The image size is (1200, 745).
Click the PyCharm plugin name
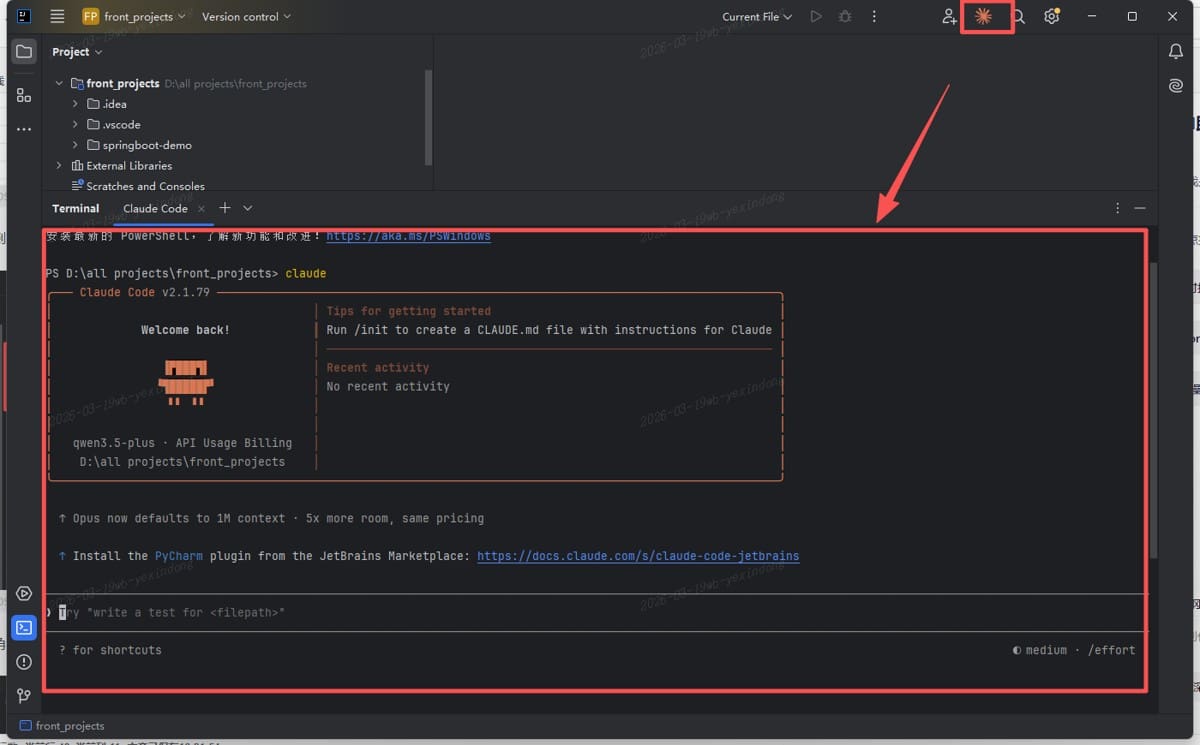[x=179, y=556]
